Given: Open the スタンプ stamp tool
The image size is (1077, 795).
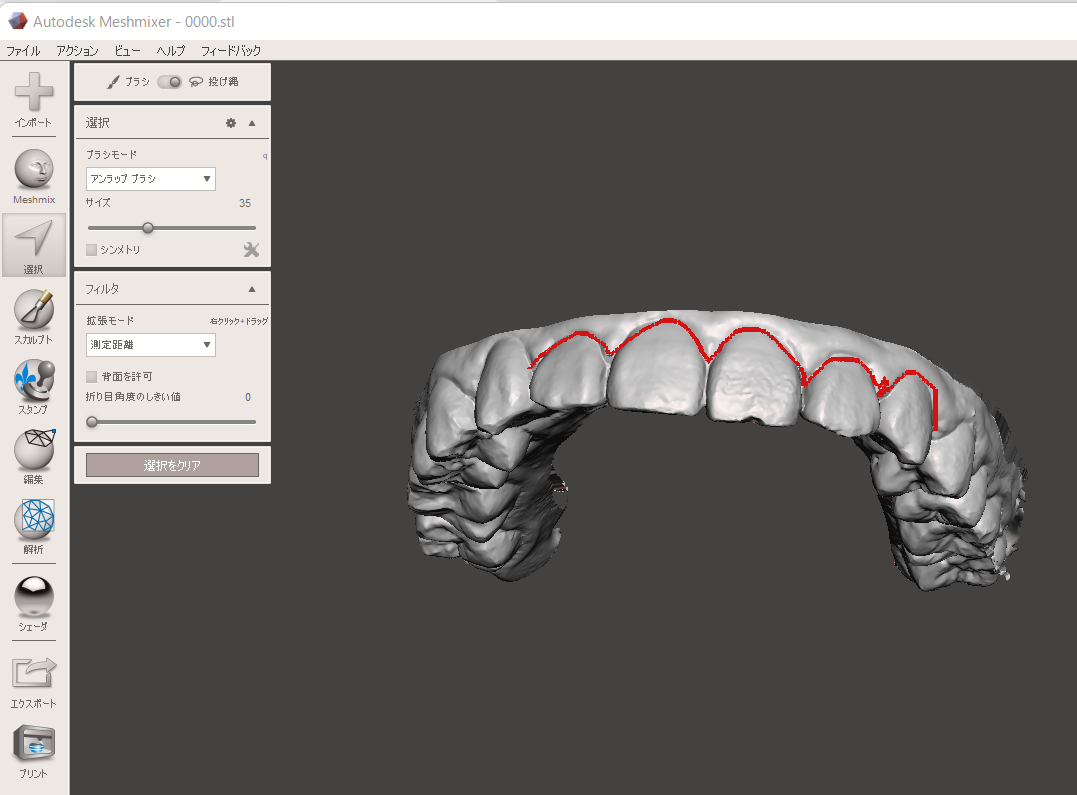Looking at the screenshot, I should click(x=34, y=379).
